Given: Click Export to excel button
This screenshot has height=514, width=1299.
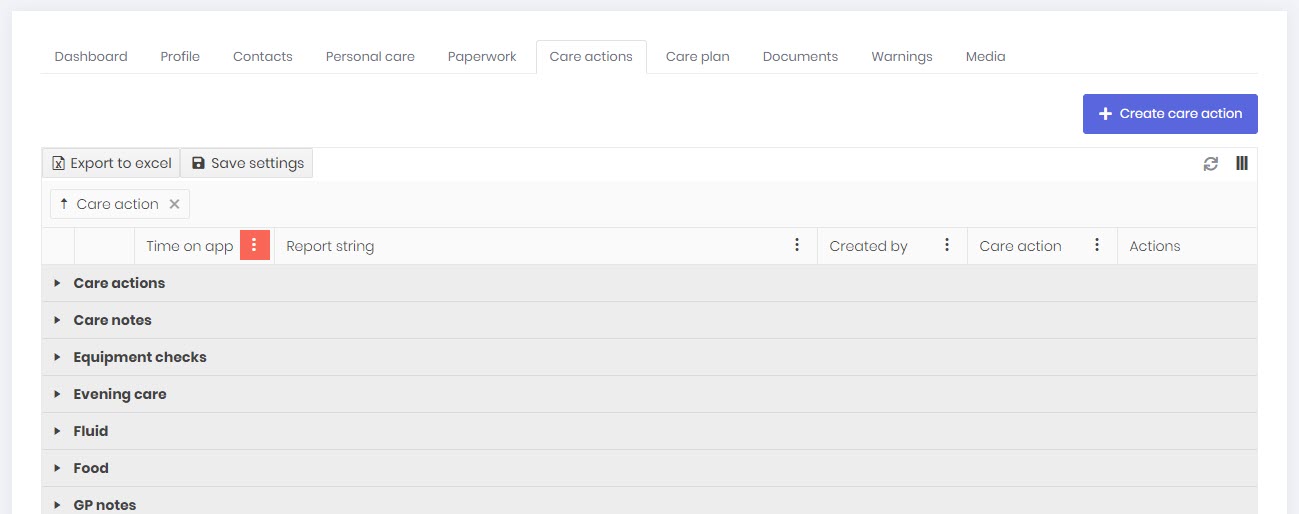Looking at the screenshot, I should coord(111,163).
